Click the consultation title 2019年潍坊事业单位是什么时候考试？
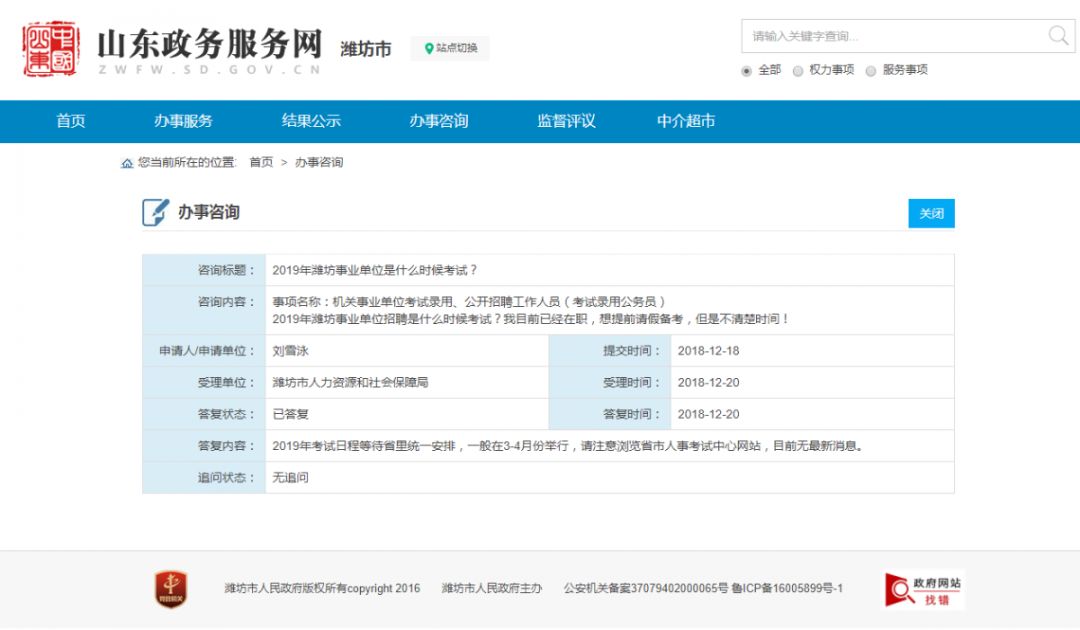The width and height of the screenshot is (1080, 630). [375, 271]
